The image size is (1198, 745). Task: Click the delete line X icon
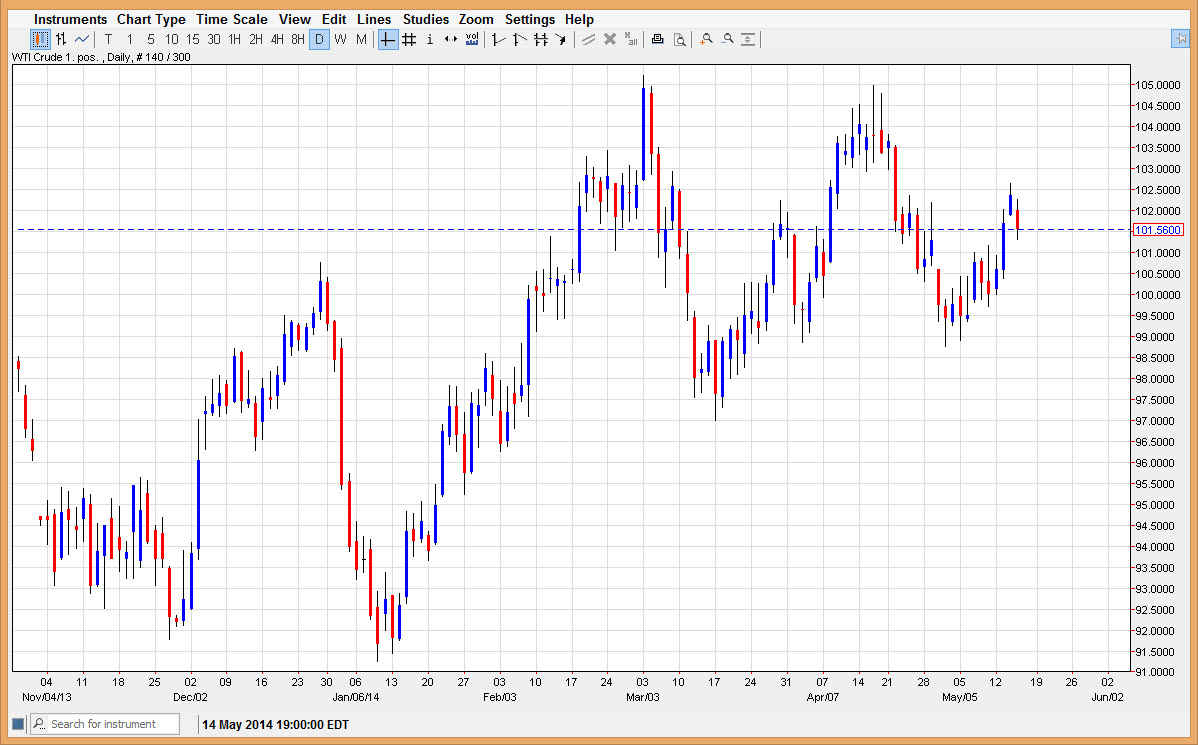pos(609,39)
